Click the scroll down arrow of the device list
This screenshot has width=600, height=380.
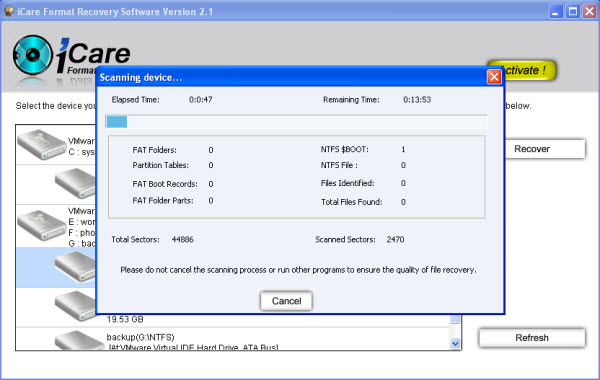pyautogui.click(x=455, y=343)
